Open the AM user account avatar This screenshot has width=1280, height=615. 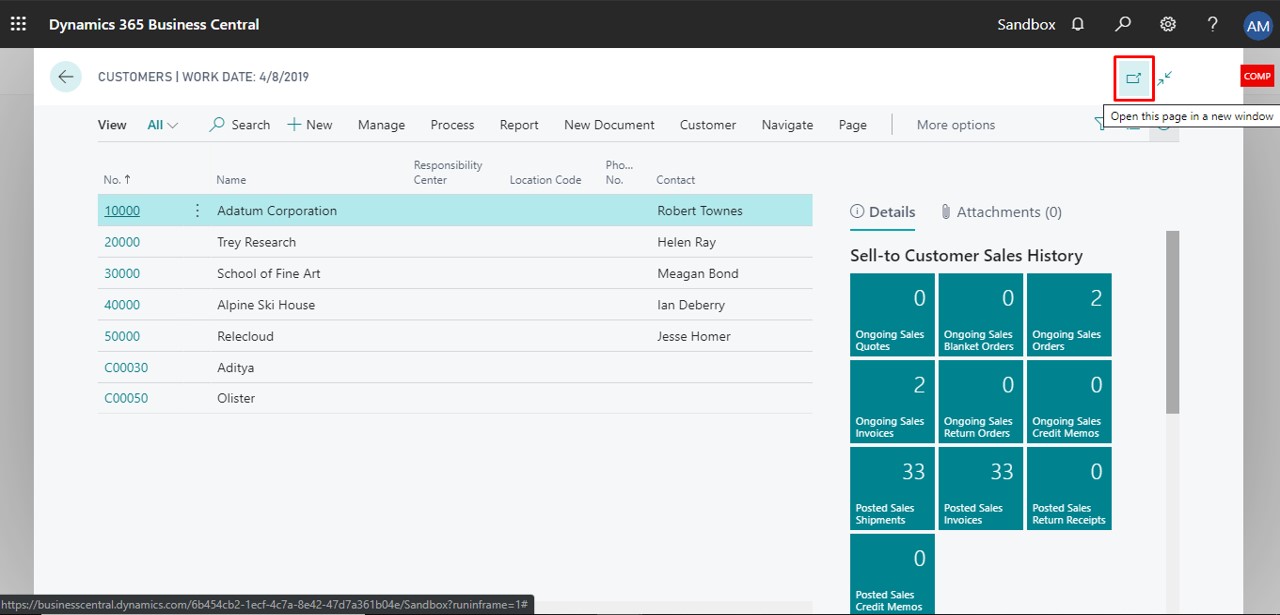[1257, 26]
